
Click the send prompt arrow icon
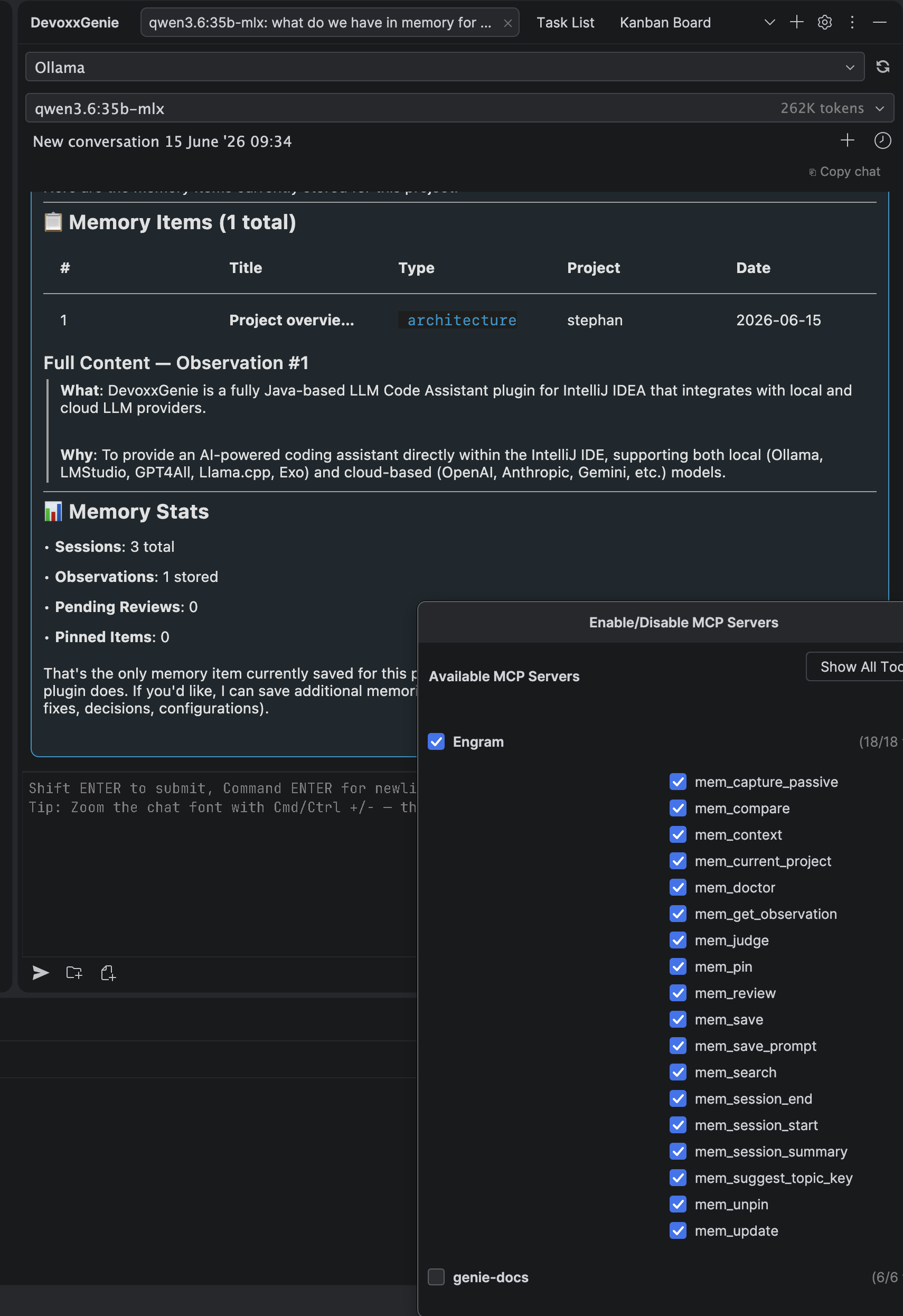tap(41, 973)
